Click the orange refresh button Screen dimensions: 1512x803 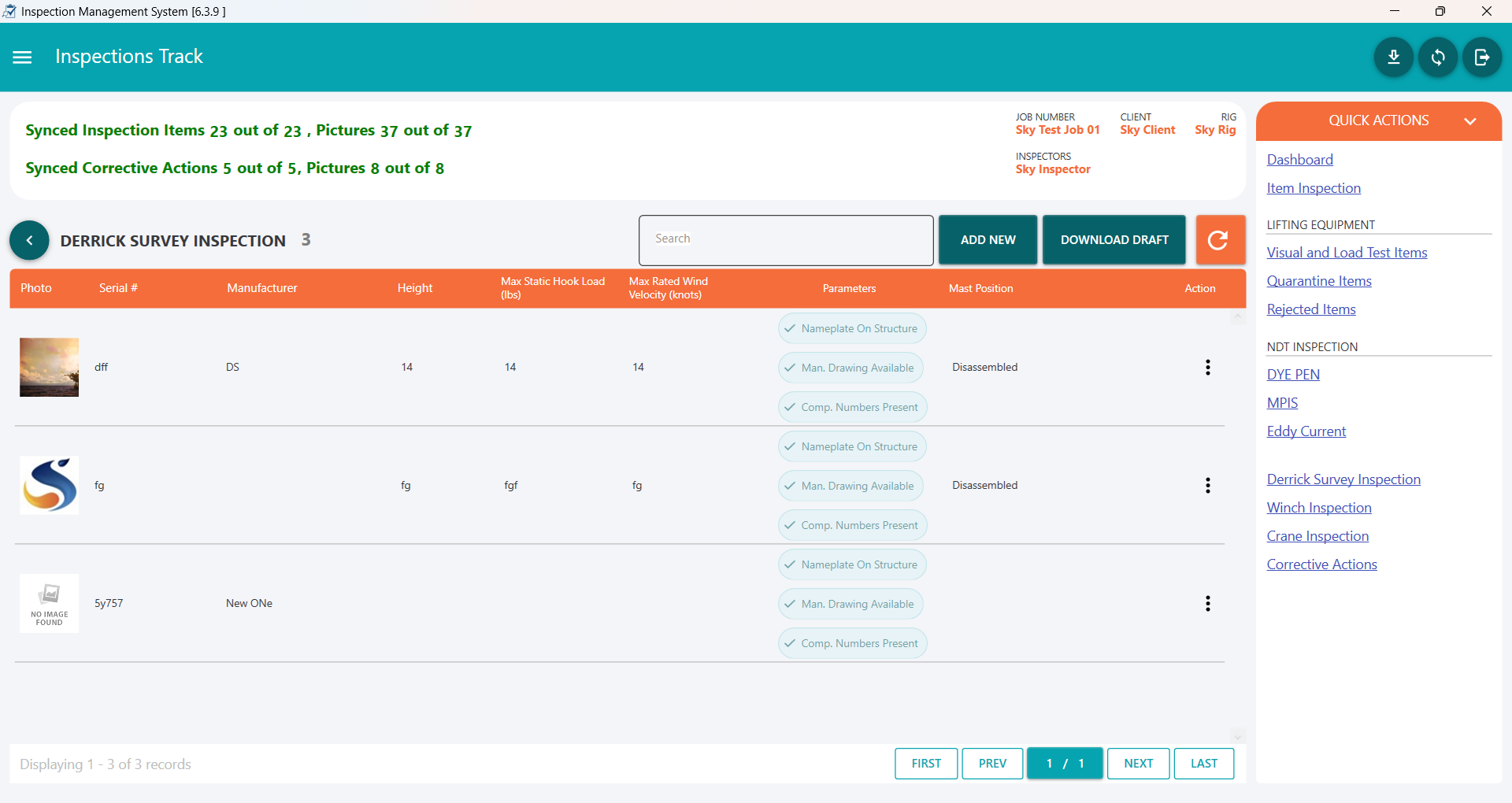tap(1219, 240)
